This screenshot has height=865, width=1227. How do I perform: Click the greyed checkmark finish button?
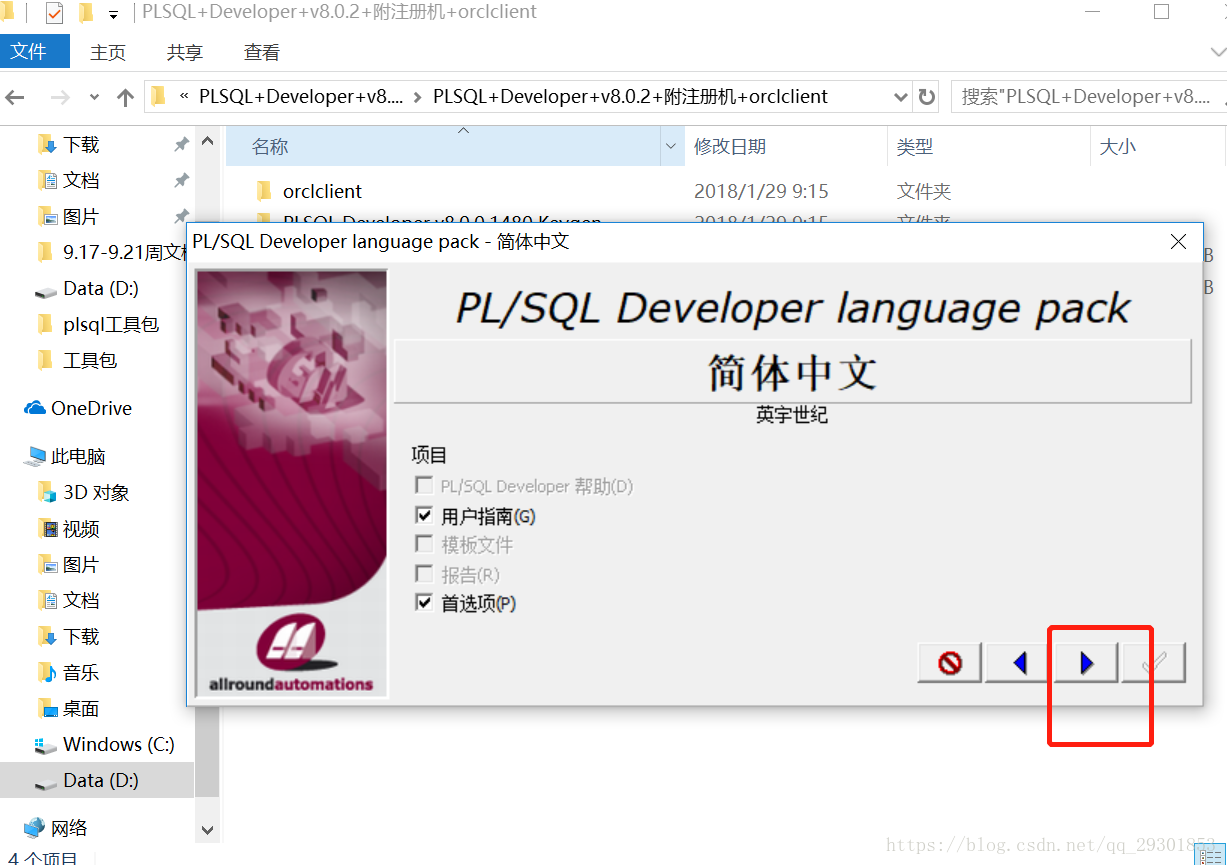1154,662
